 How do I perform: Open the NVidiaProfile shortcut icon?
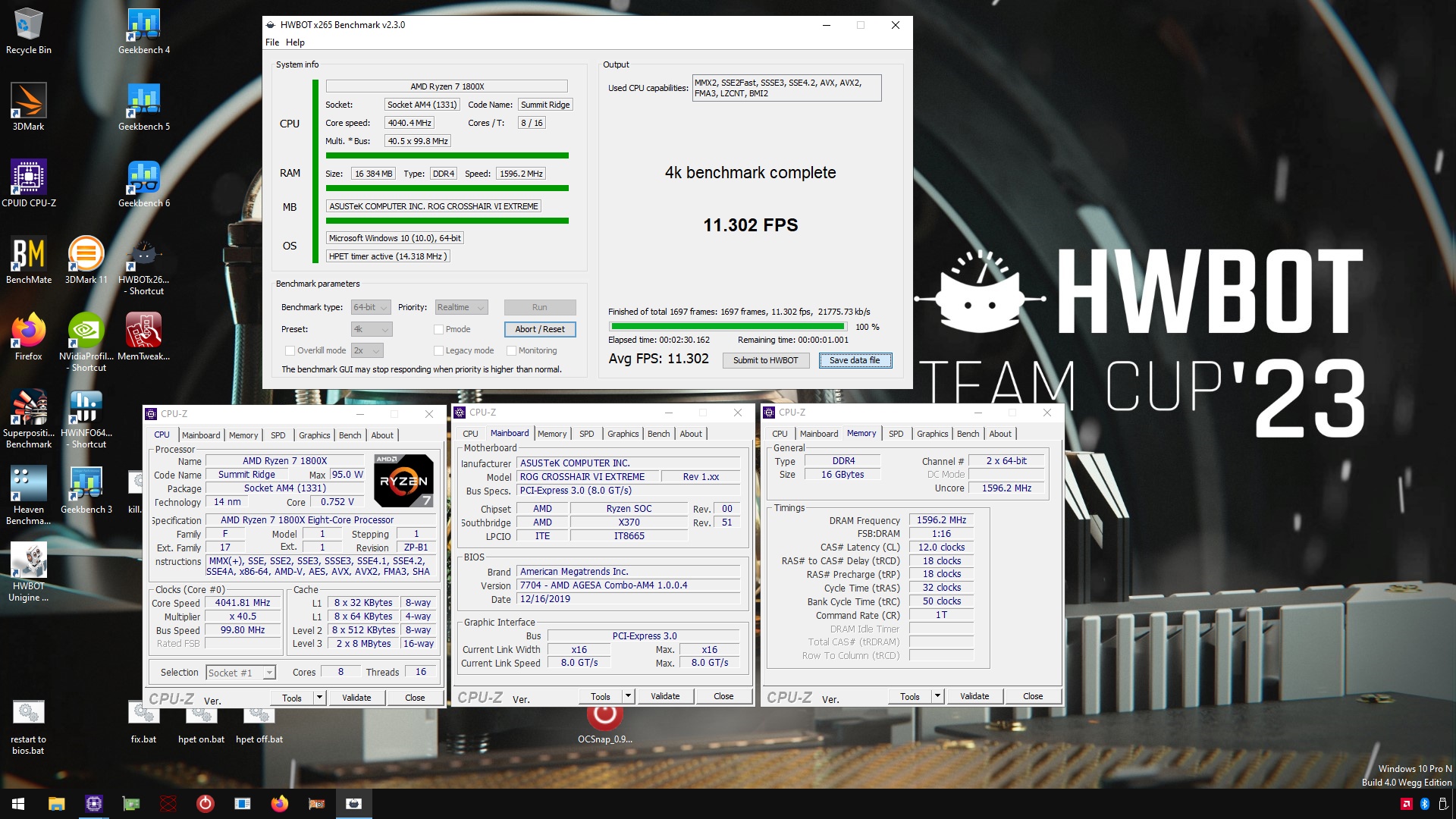86,343
